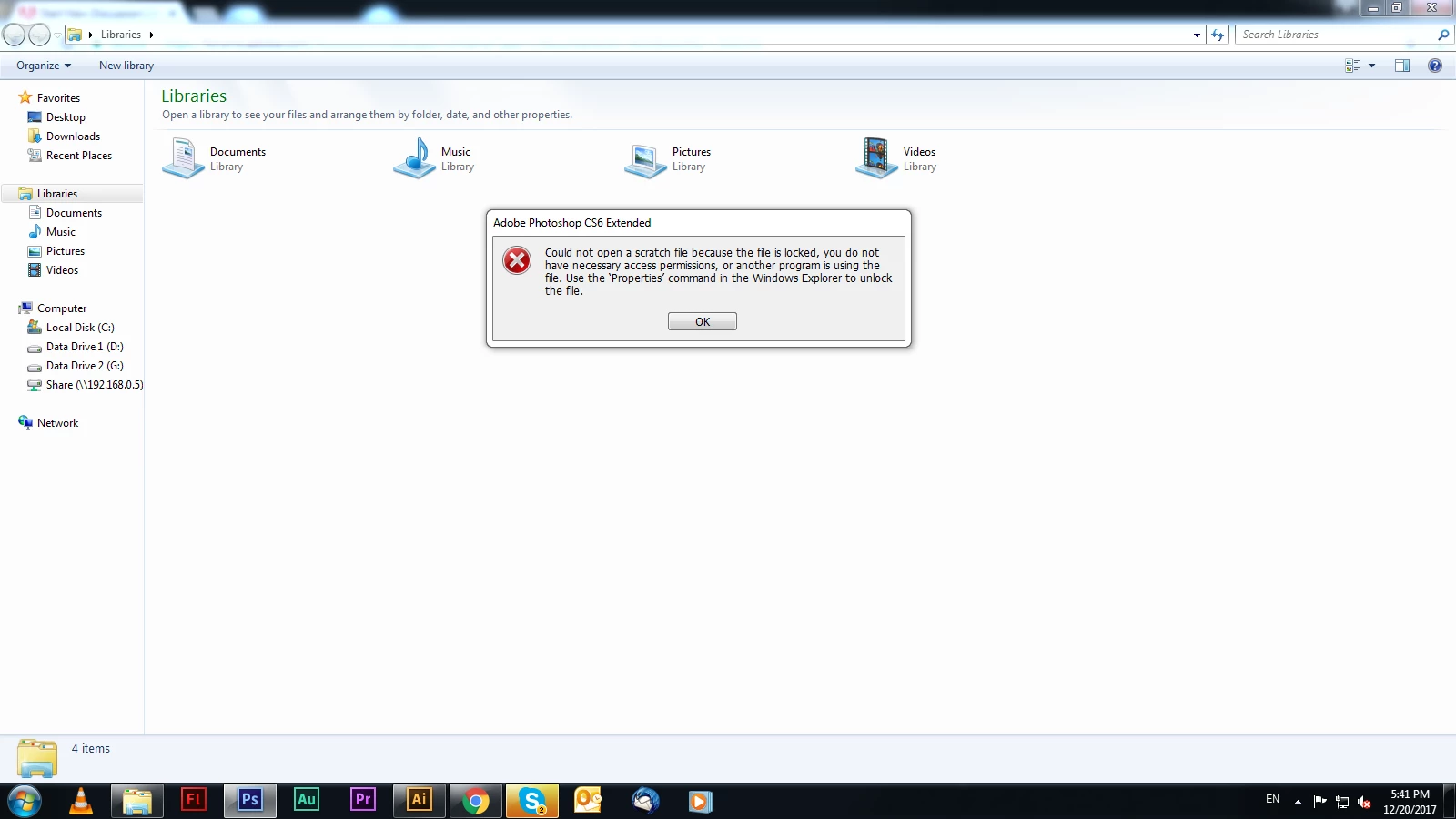Switch to Windows Explorer taskbar button

137,801
